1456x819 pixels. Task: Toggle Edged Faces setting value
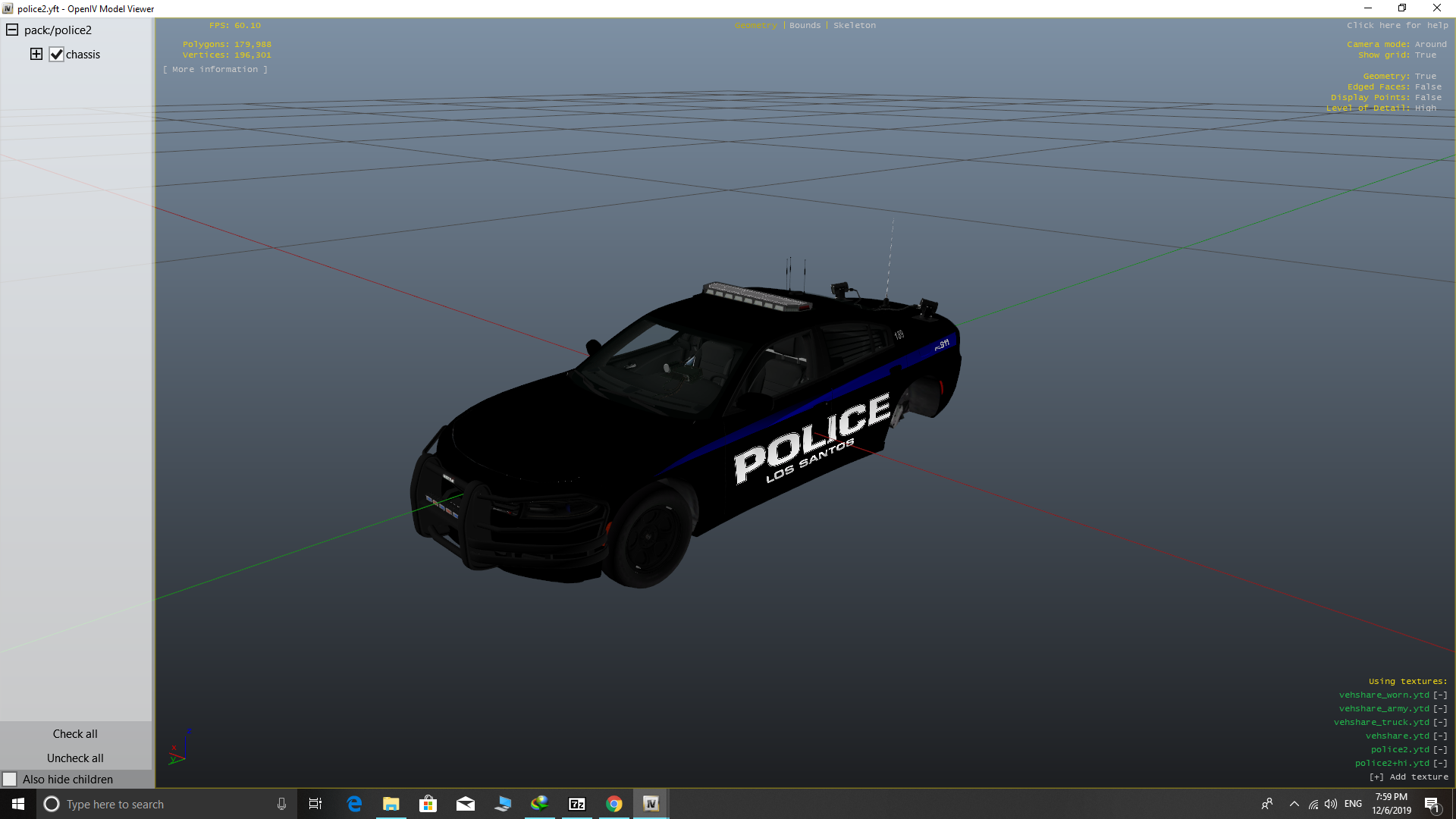(1428, 87)
